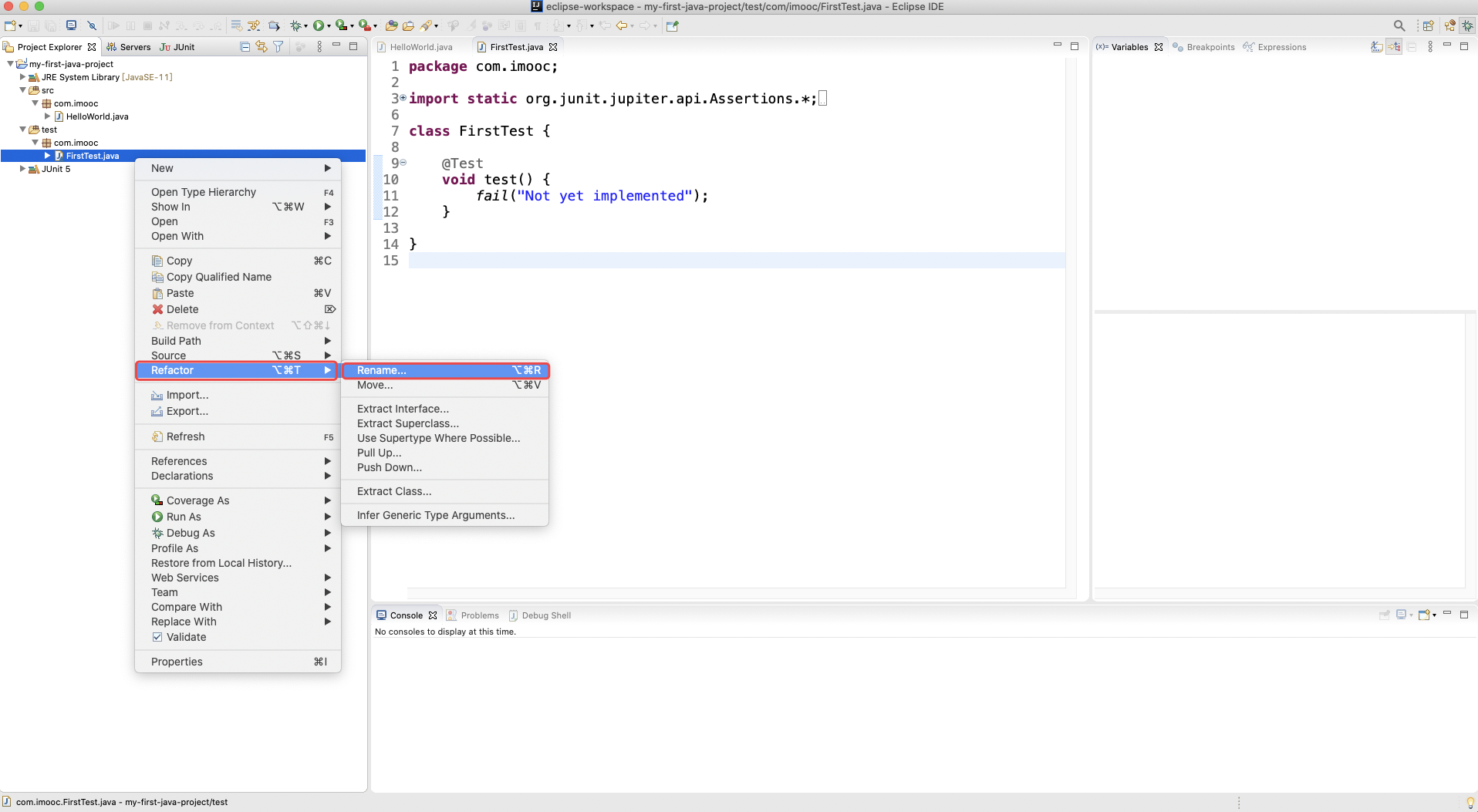Click the Open Type toolbar icon
Viewport: 1478px width, 812px height.
392,25
